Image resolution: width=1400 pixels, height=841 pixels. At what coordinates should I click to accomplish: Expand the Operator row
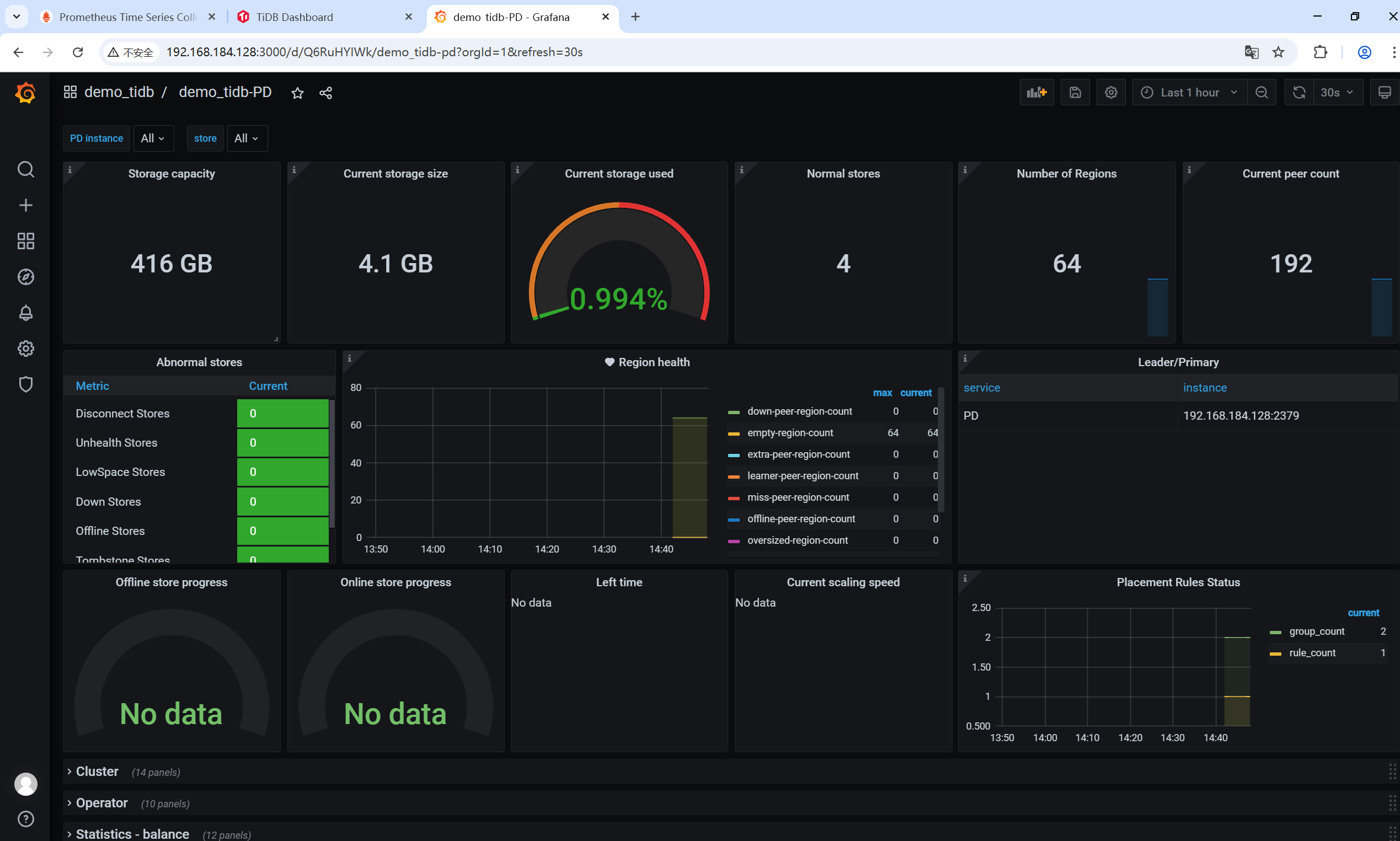[101, 803]
